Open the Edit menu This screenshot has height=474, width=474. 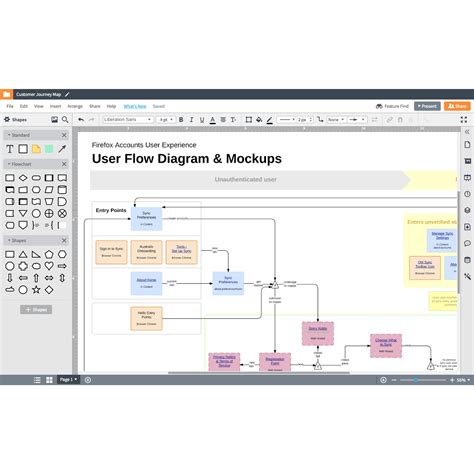tap(24, 106)
